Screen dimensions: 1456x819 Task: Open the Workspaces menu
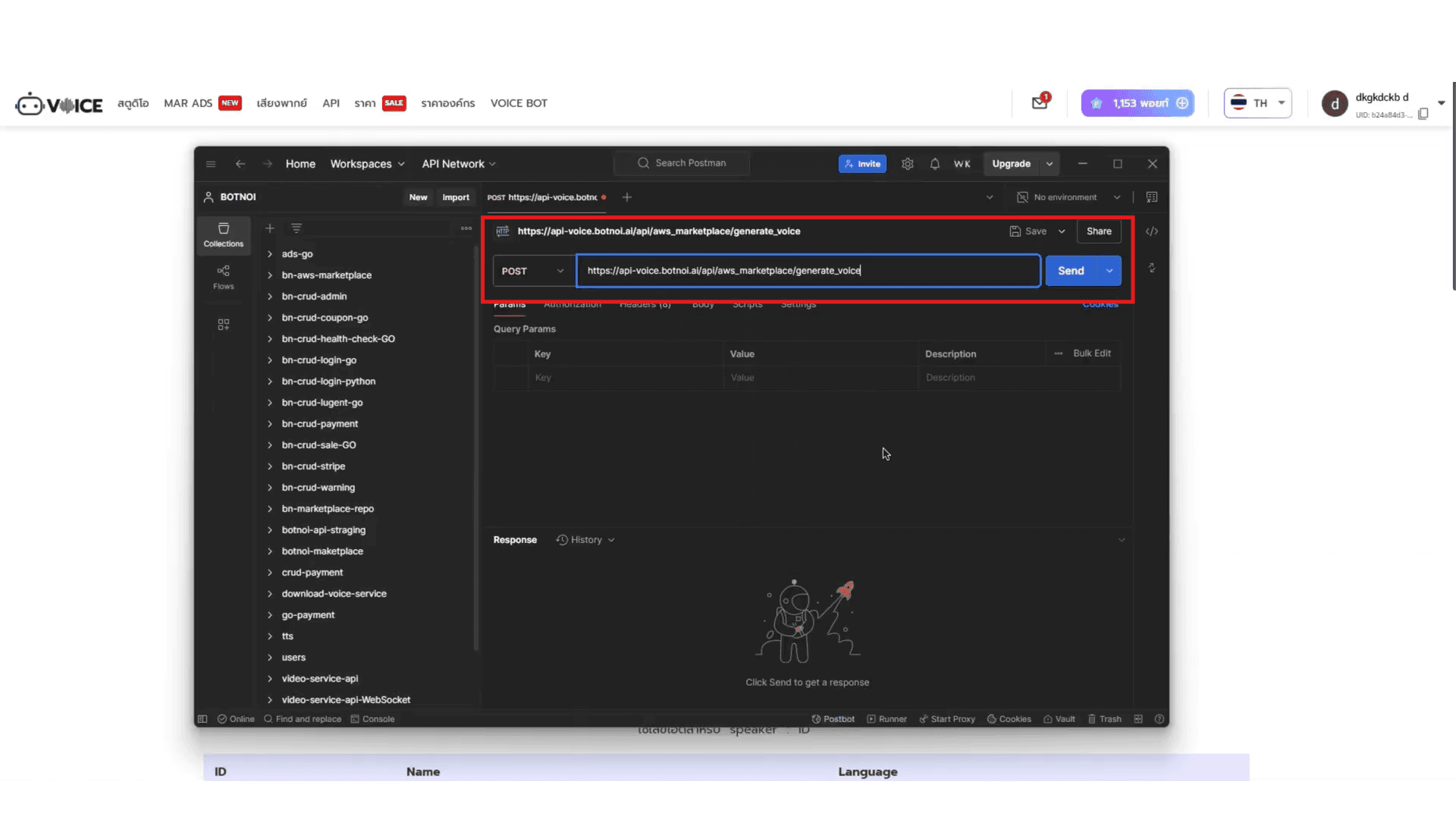[367, 164]
